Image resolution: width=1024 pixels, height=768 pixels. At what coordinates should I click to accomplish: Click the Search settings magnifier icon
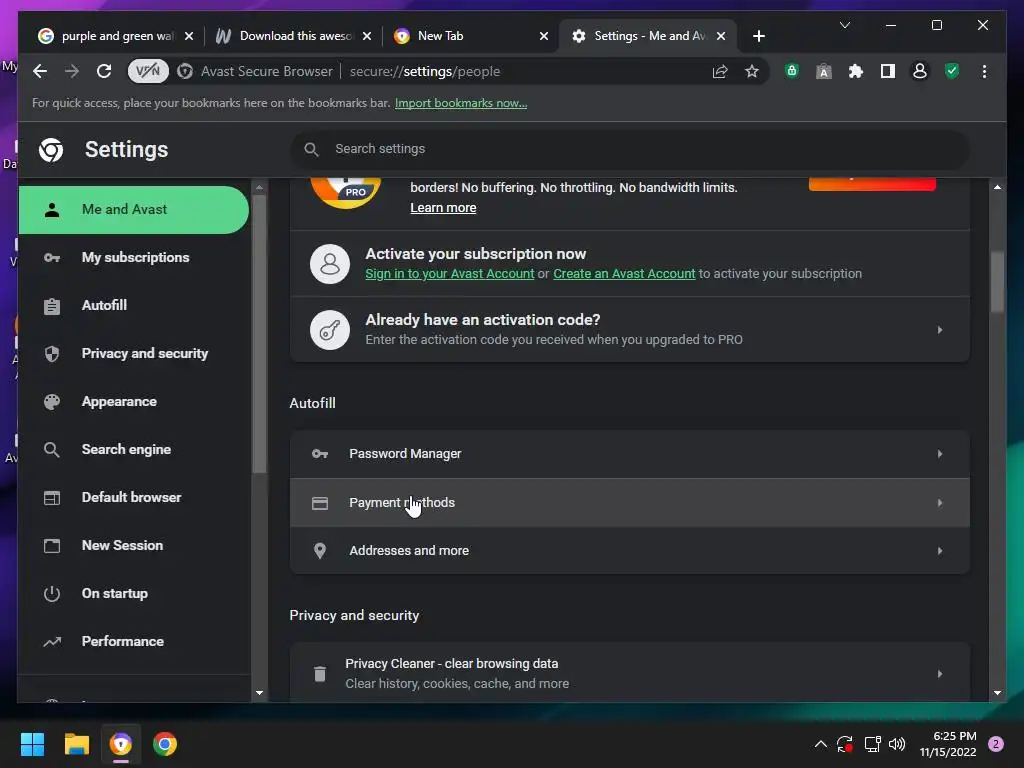click(x=311, y=150)
